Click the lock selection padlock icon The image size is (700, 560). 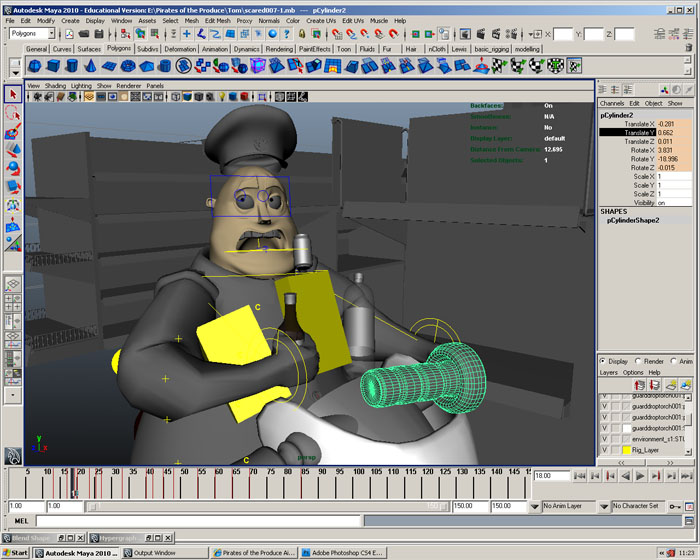[302, 34]
